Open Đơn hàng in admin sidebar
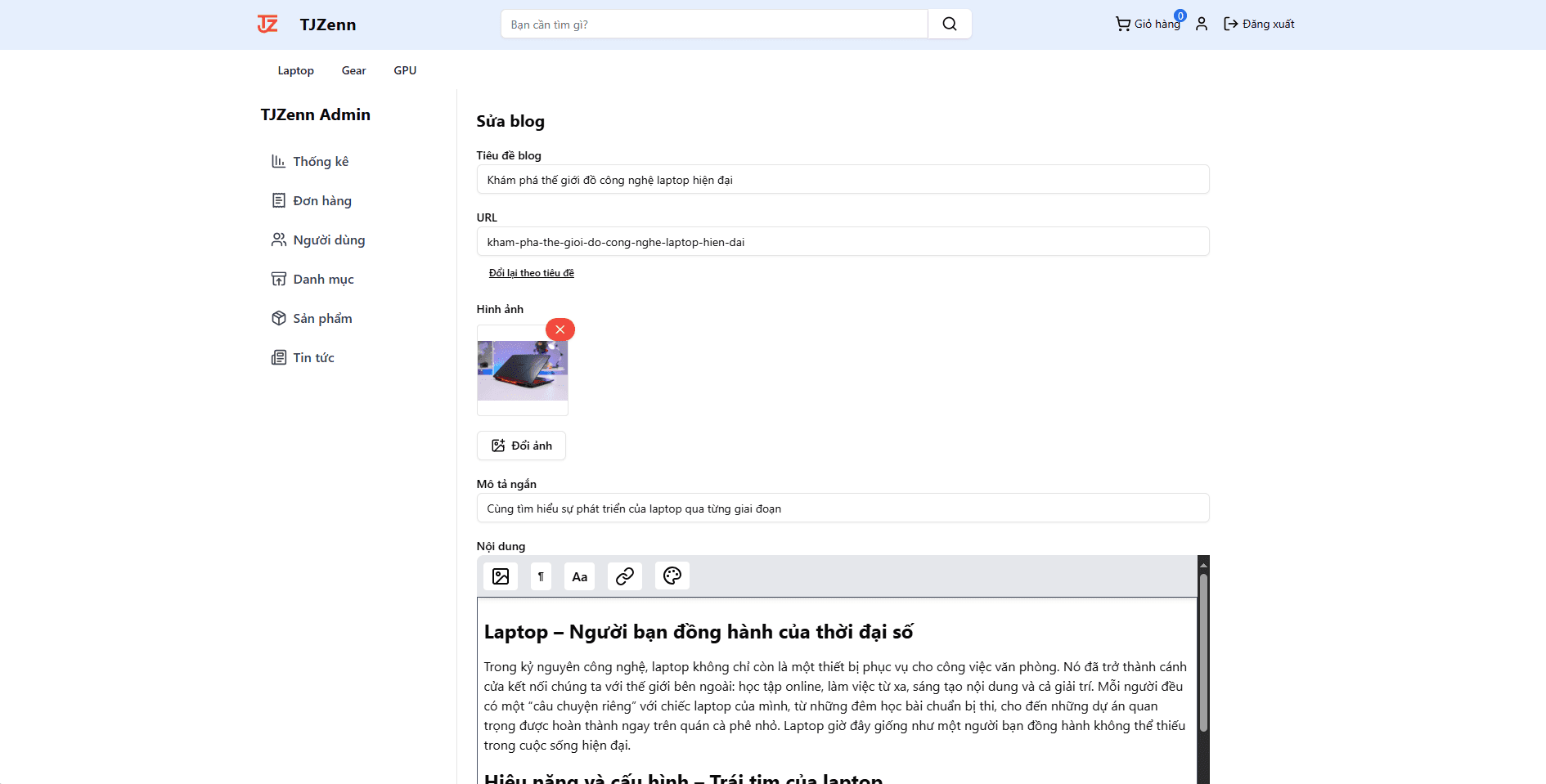1546x784 pixels. click(x=321, y=201)
